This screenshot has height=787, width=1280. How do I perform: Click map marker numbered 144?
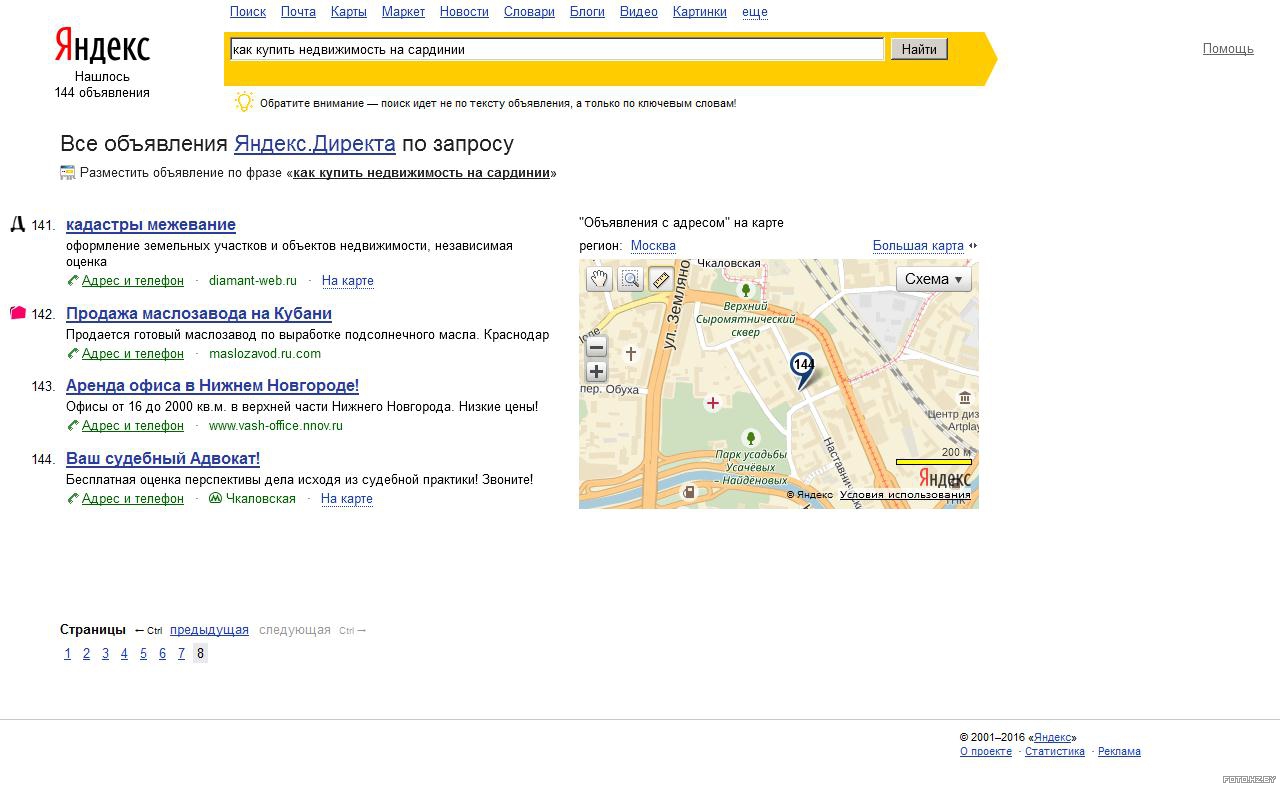click(802, 368)
